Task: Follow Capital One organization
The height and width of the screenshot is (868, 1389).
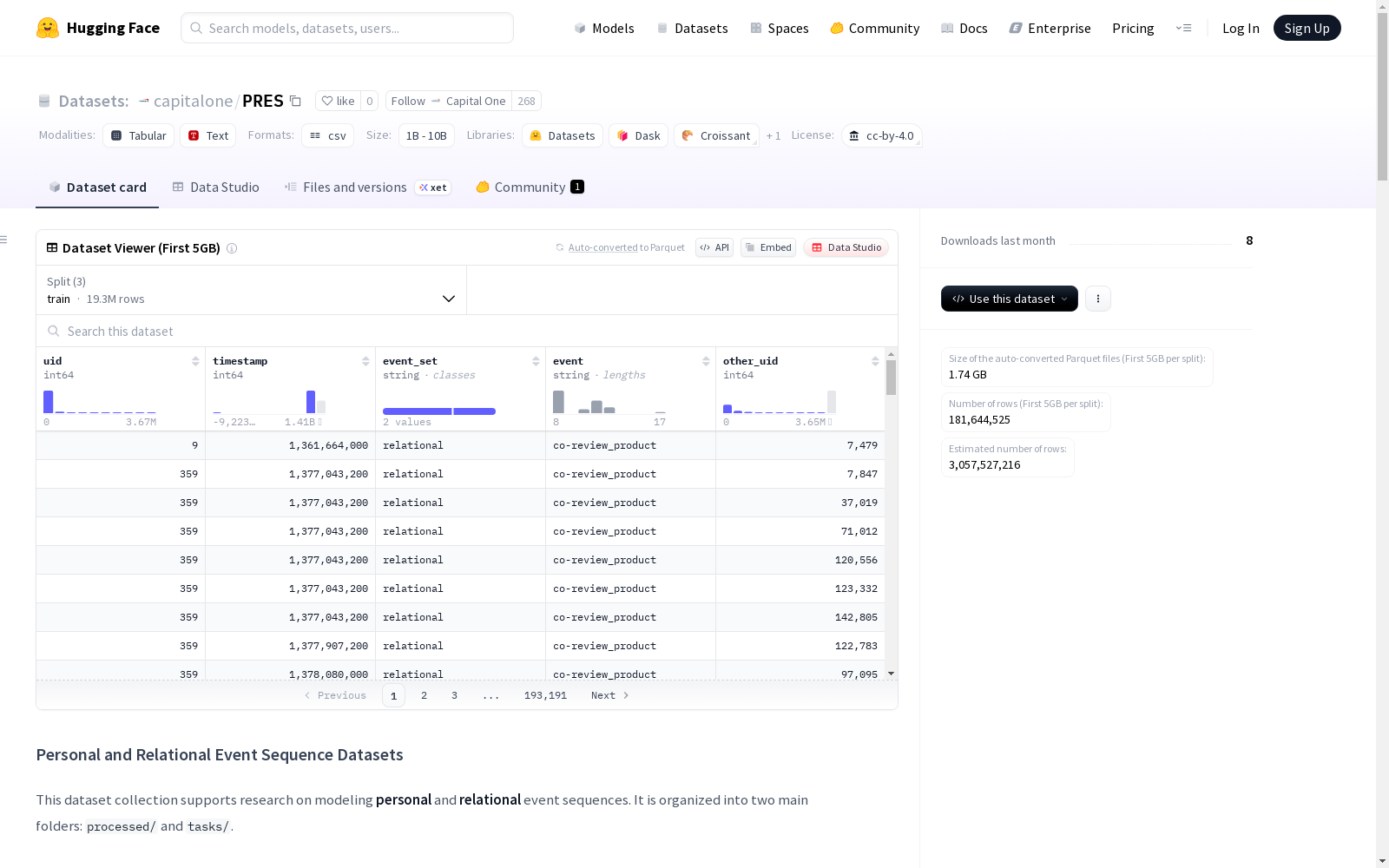Action: pyautogui.click(x=448, y=101)
